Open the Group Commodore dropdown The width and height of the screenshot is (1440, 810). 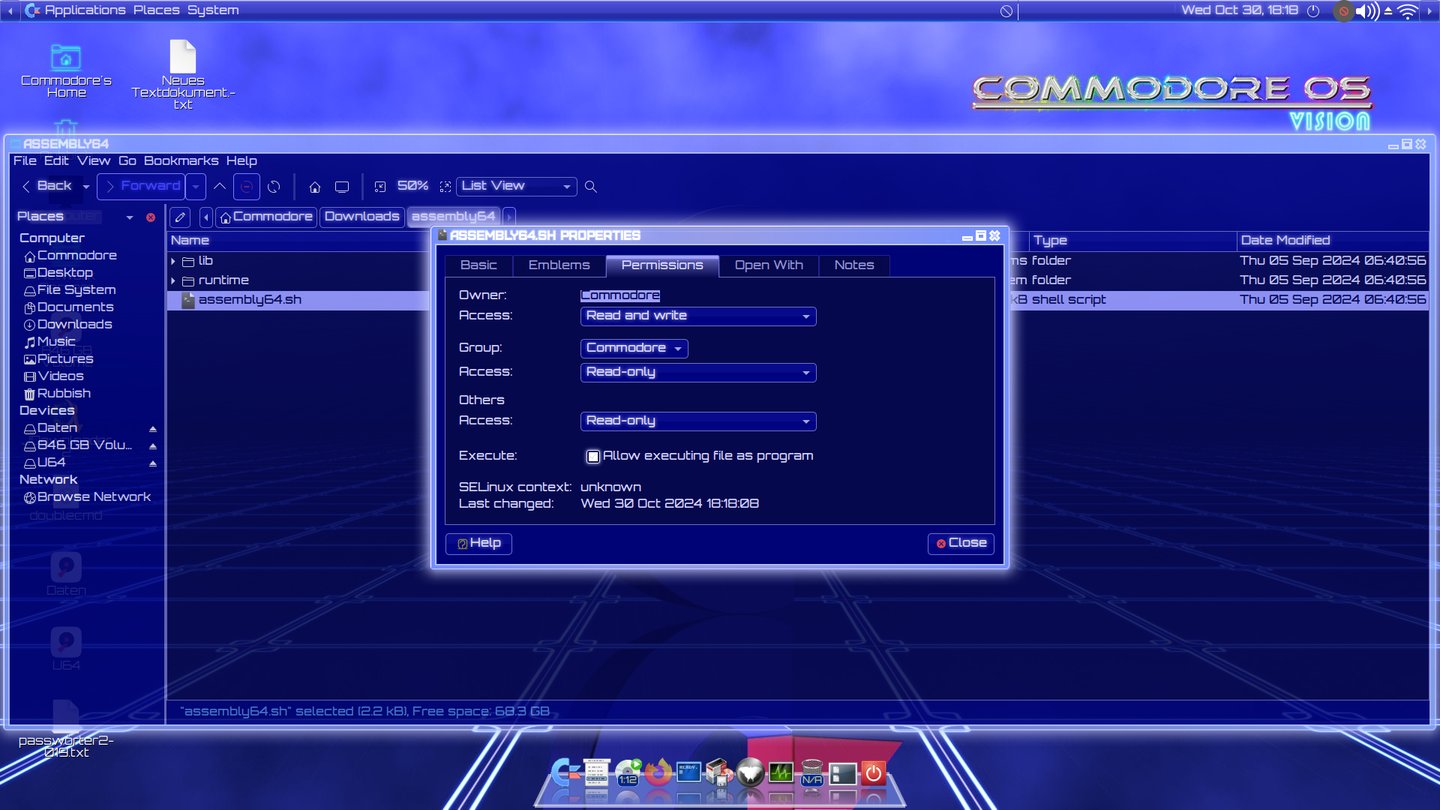click(x=634, y=348)
